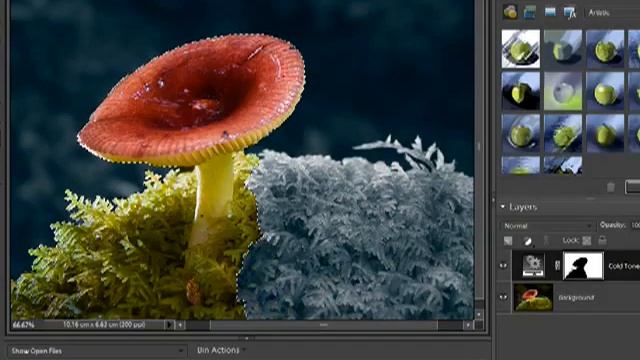Screen dimensions: 640x360
Task: Open the Normal blend mode dropdown
Action: [x=547, y=226]
